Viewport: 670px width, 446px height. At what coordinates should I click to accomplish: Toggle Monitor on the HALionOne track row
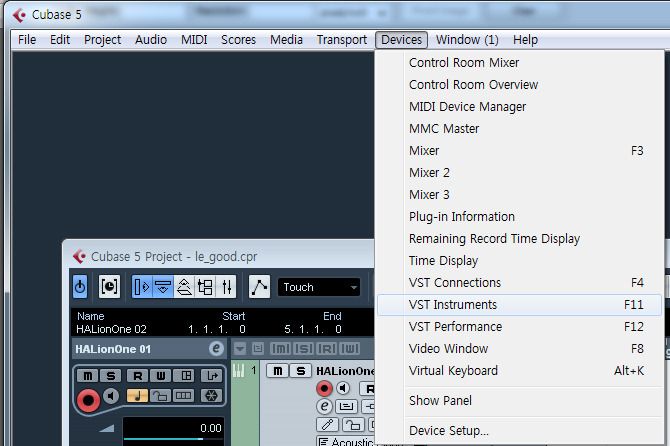[x=343, y=388]
